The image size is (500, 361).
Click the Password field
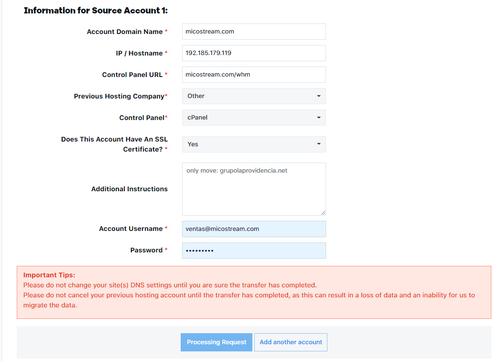254,251
